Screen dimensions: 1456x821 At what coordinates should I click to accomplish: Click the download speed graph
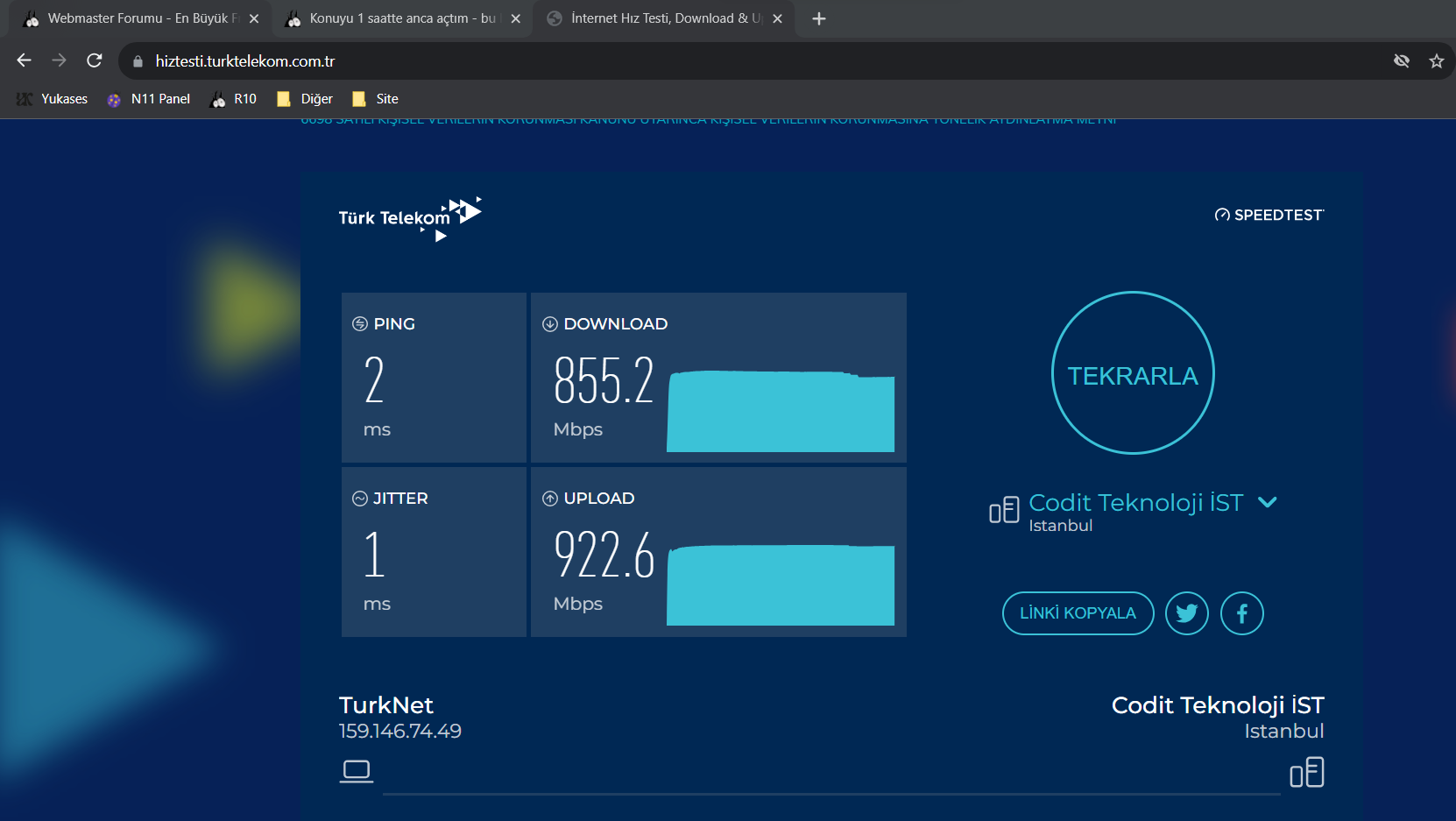[x=781, y=411]
